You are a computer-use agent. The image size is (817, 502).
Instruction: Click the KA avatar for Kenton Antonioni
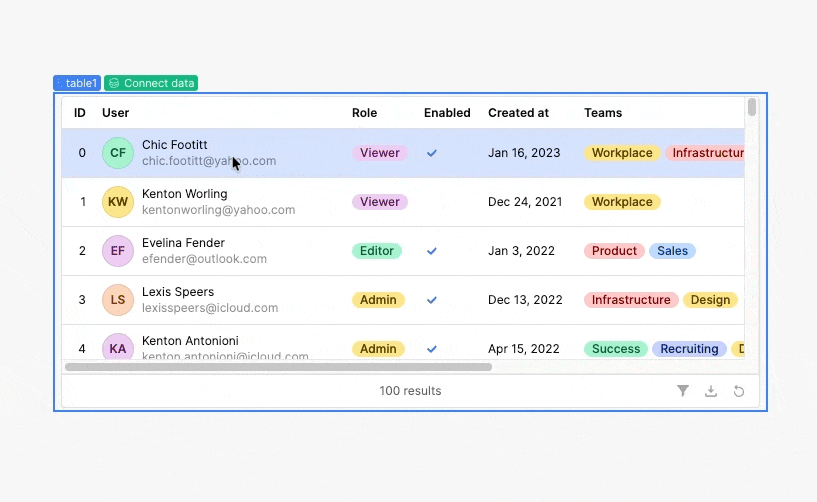(118, 348)
